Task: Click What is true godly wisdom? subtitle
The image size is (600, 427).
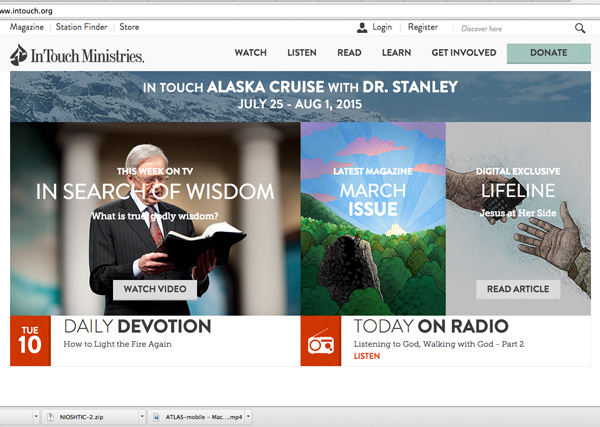Action: click(155, 216)
